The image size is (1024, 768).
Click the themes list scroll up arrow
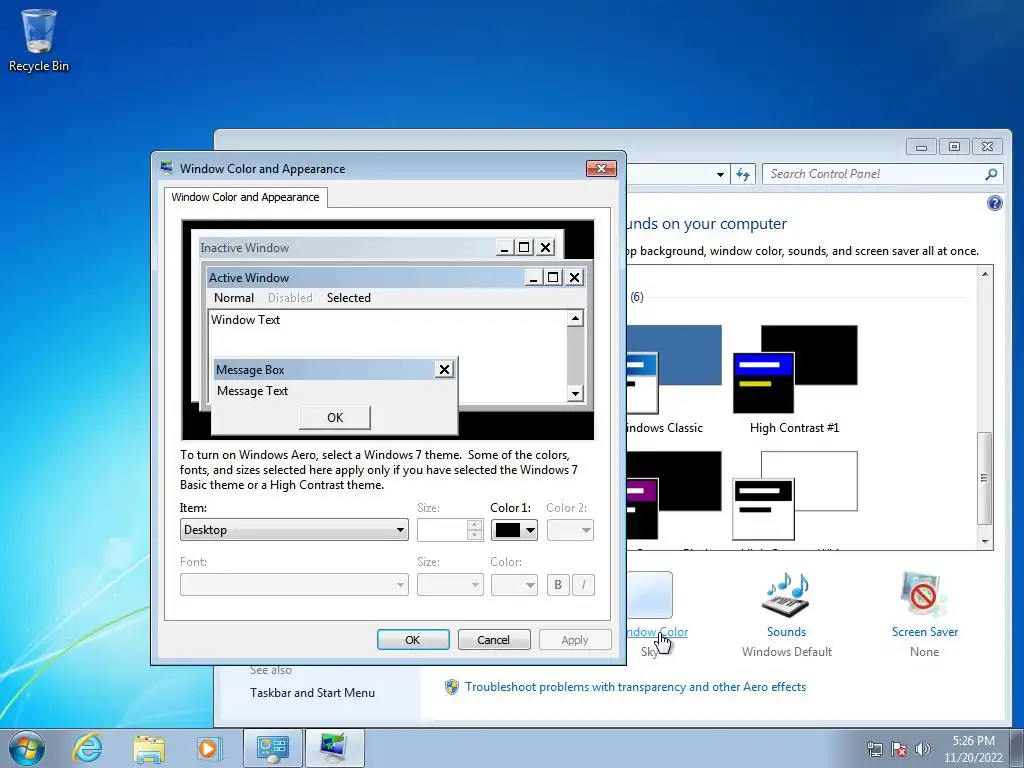point(985,274)
